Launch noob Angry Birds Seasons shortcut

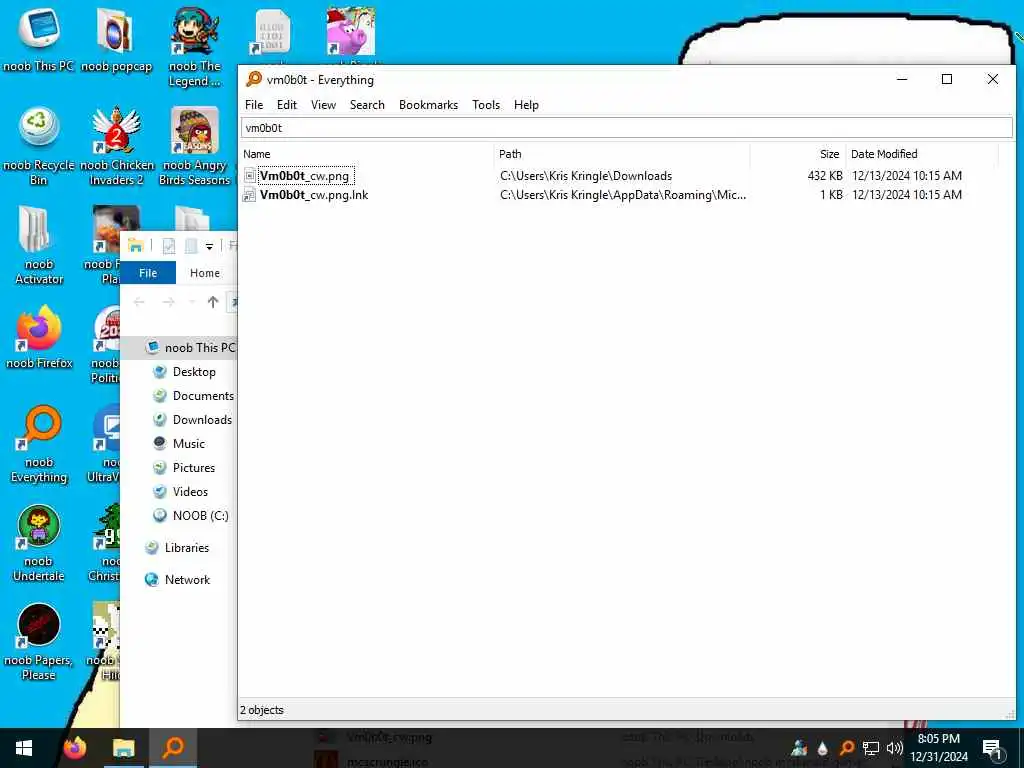pos(195,145)
